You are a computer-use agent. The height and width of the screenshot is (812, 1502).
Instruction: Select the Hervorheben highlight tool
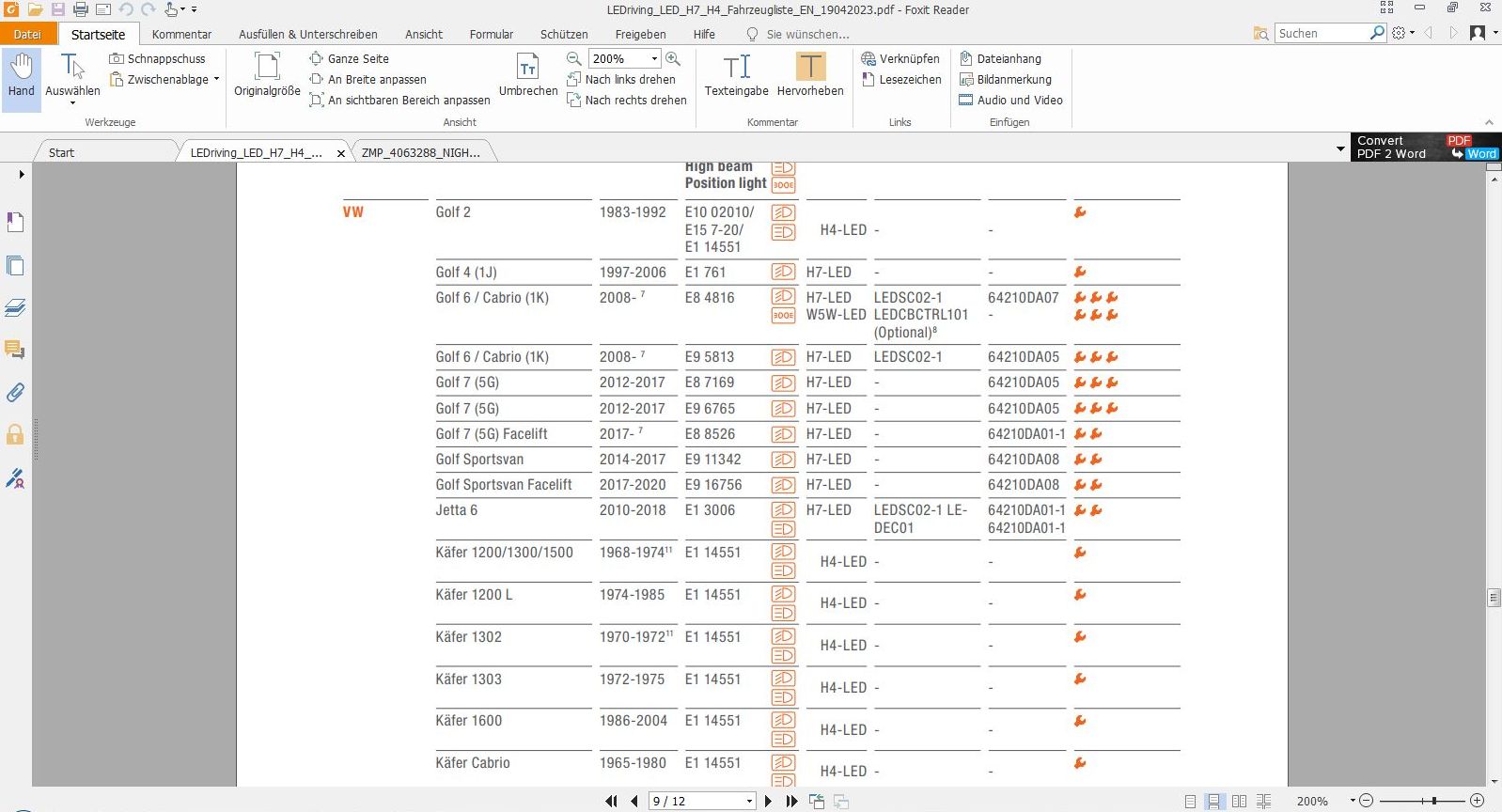pos(809,77)
